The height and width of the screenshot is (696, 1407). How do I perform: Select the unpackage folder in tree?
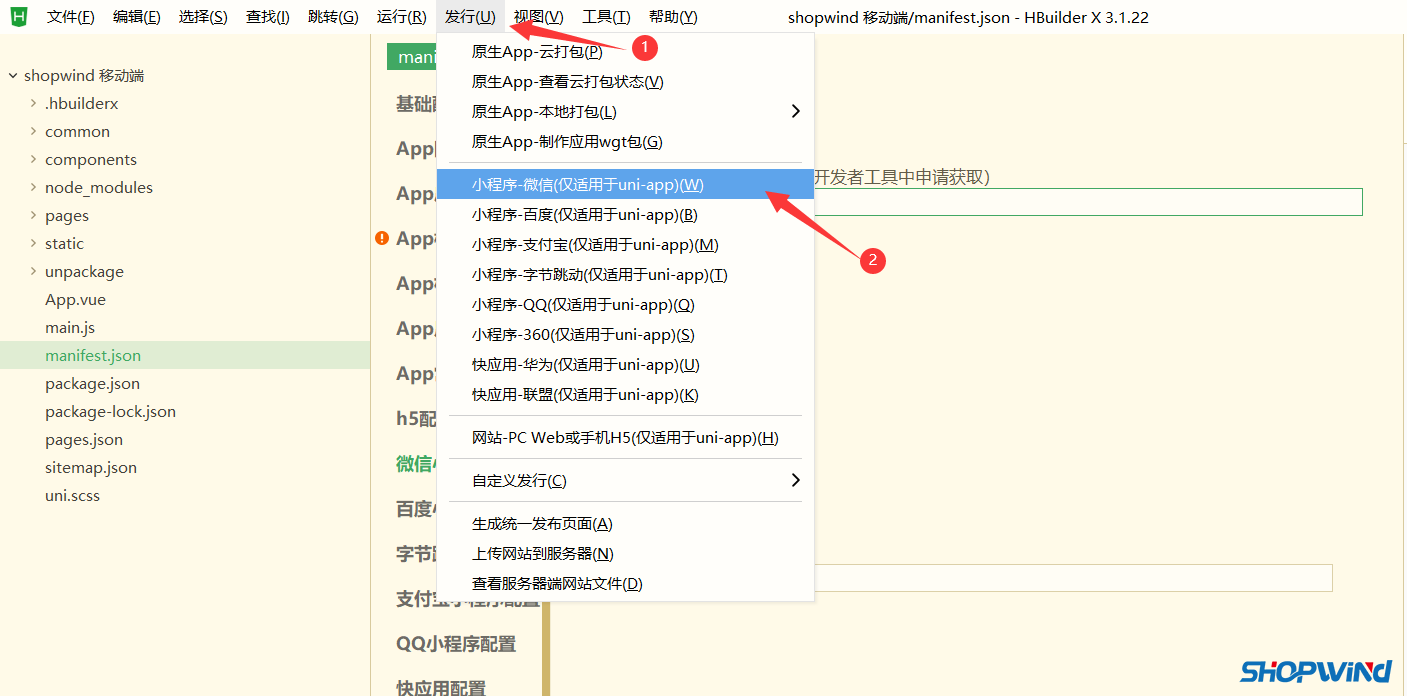(84, 272)
